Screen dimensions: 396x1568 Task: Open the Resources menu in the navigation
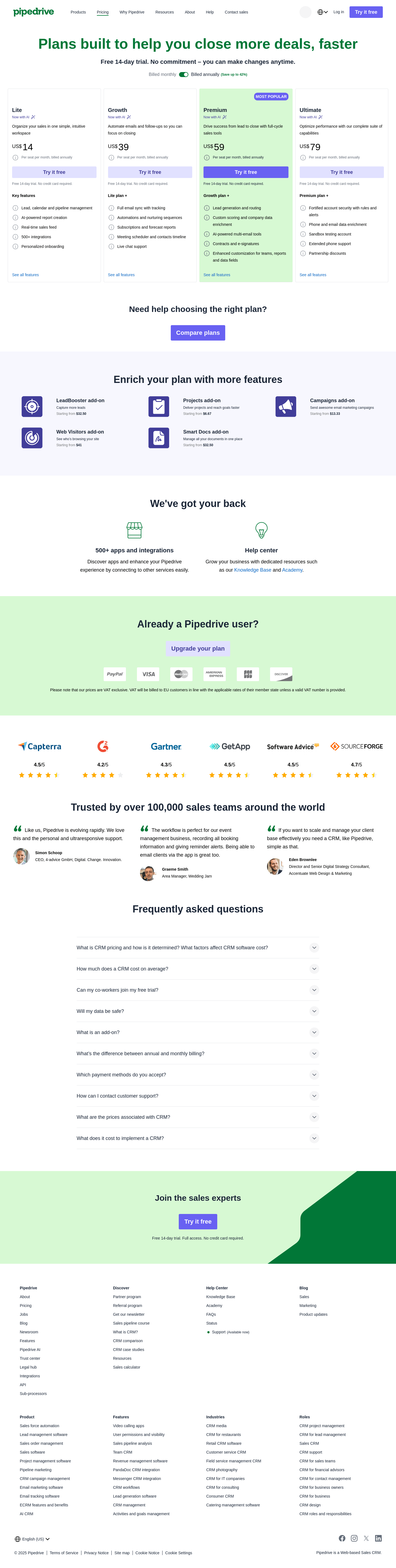164,12
